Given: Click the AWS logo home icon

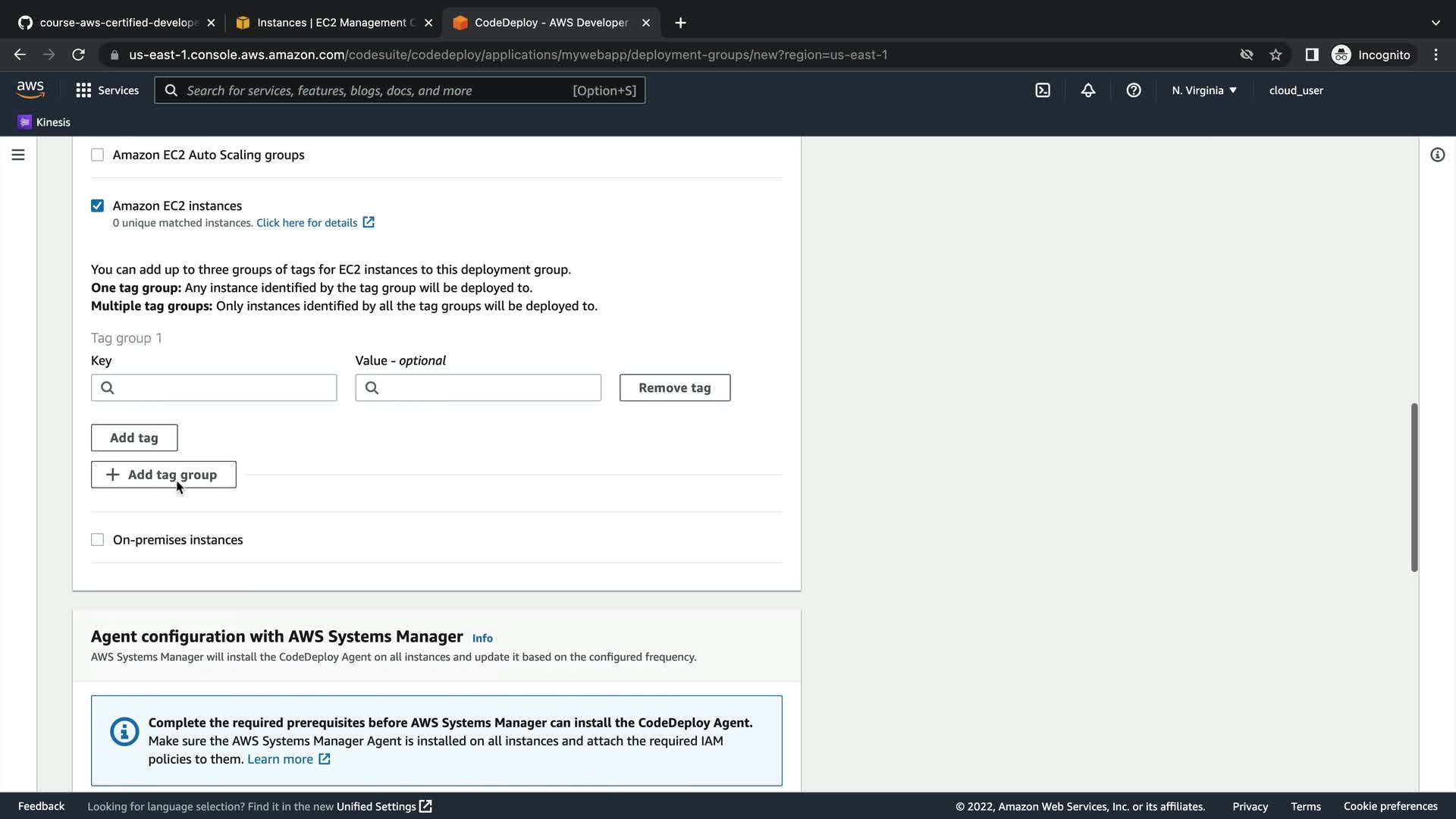Looking at the screenshot, I should coord(30,89).
